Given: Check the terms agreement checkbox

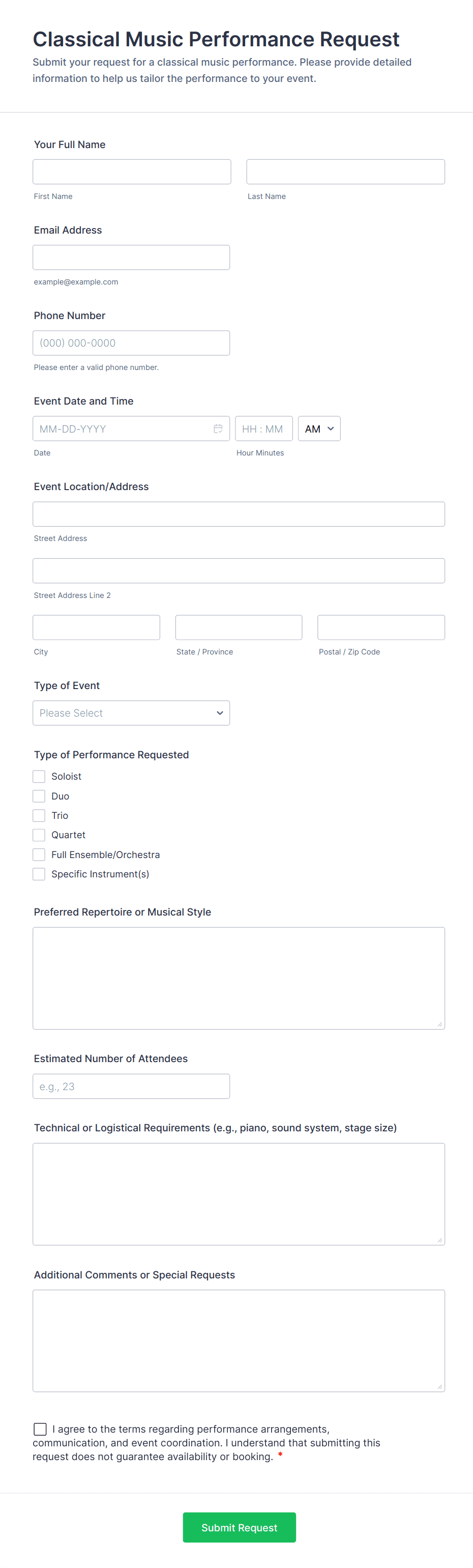Looking at the screenshot, I should 40,1429.
